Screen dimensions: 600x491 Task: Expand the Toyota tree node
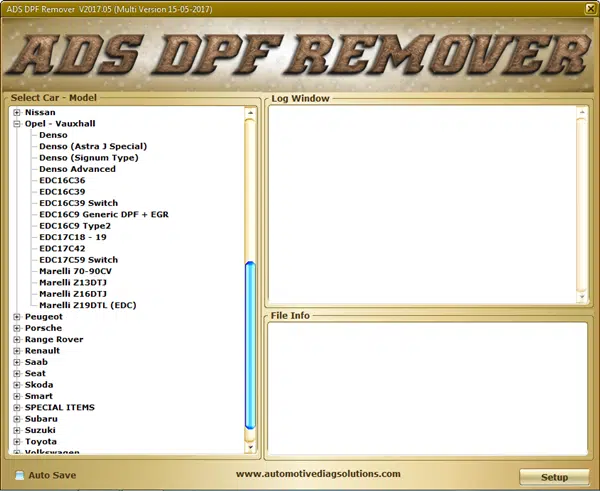click(17, 441)
